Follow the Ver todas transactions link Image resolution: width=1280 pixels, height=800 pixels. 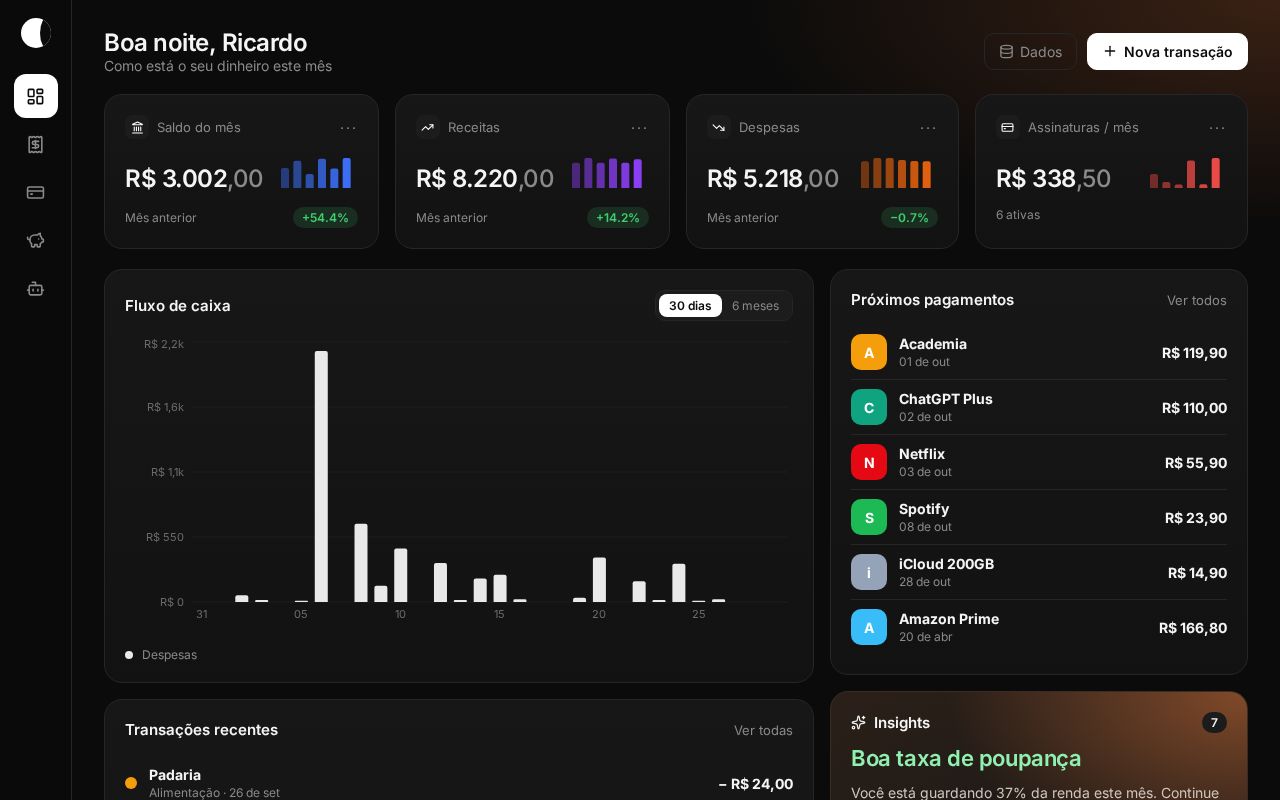(763, 730)
